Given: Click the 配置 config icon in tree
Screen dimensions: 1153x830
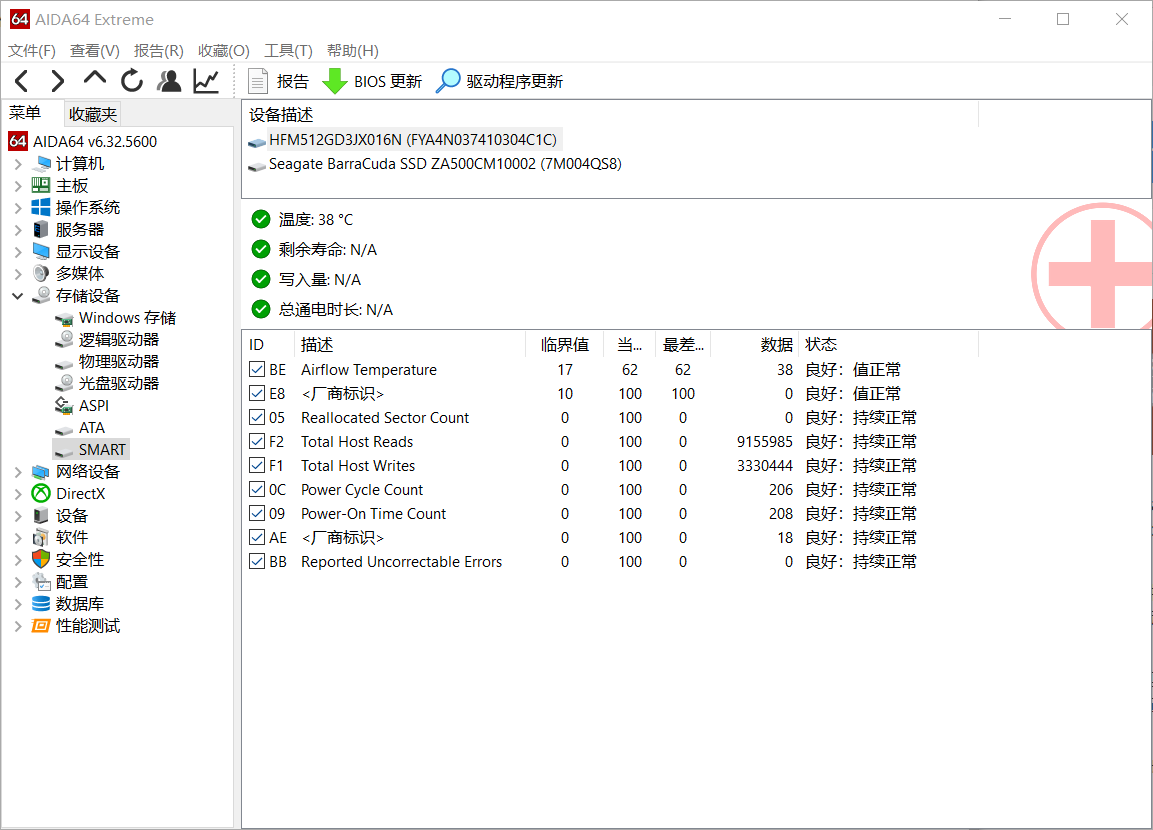Looking at the screenshot, I should coord(41,582).
